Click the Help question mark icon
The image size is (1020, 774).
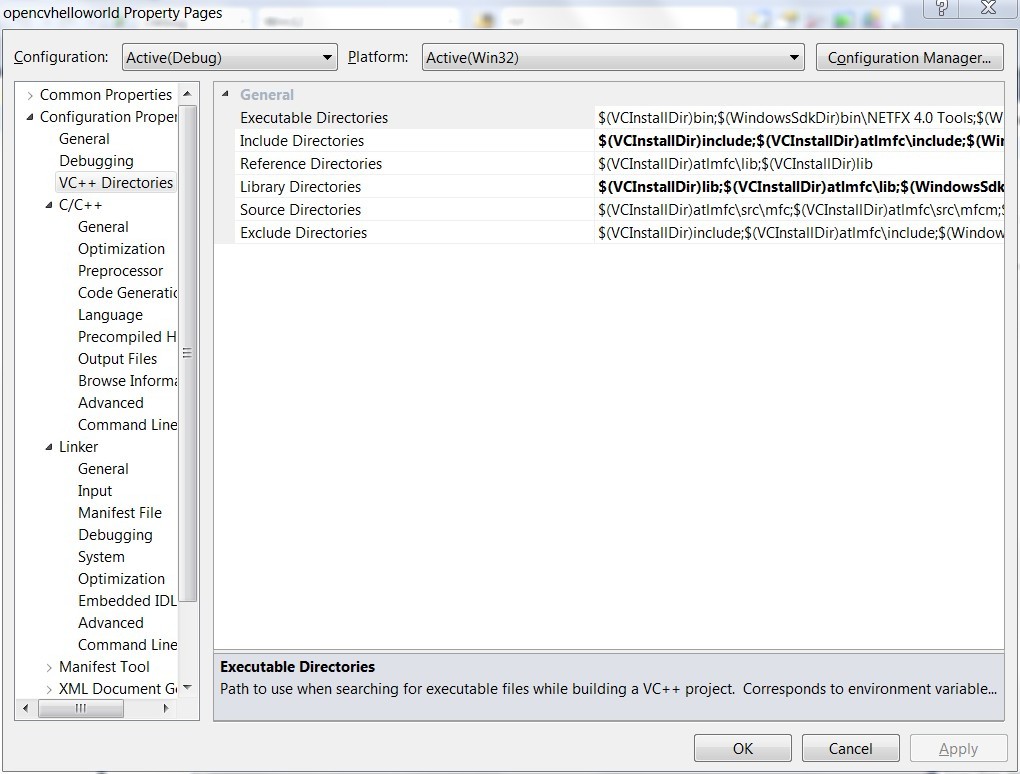940,10
